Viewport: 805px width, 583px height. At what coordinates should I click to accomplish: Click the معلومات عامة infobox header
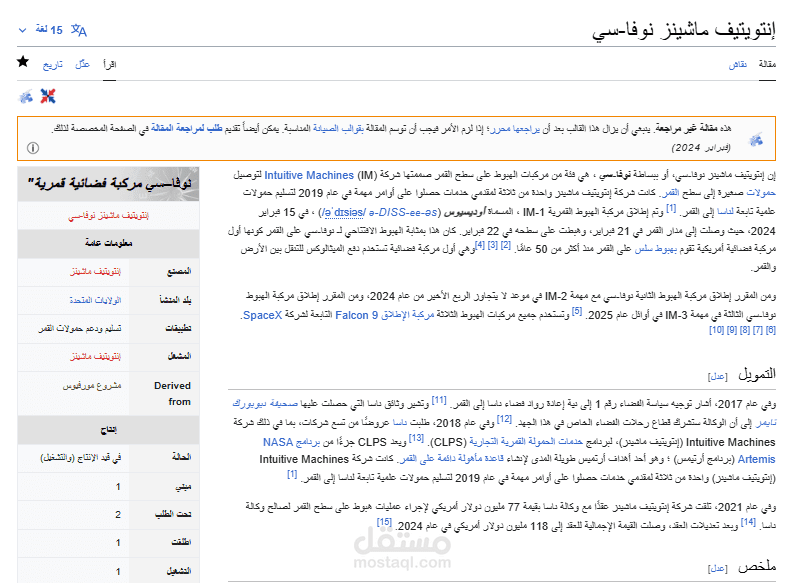point(108,243)
